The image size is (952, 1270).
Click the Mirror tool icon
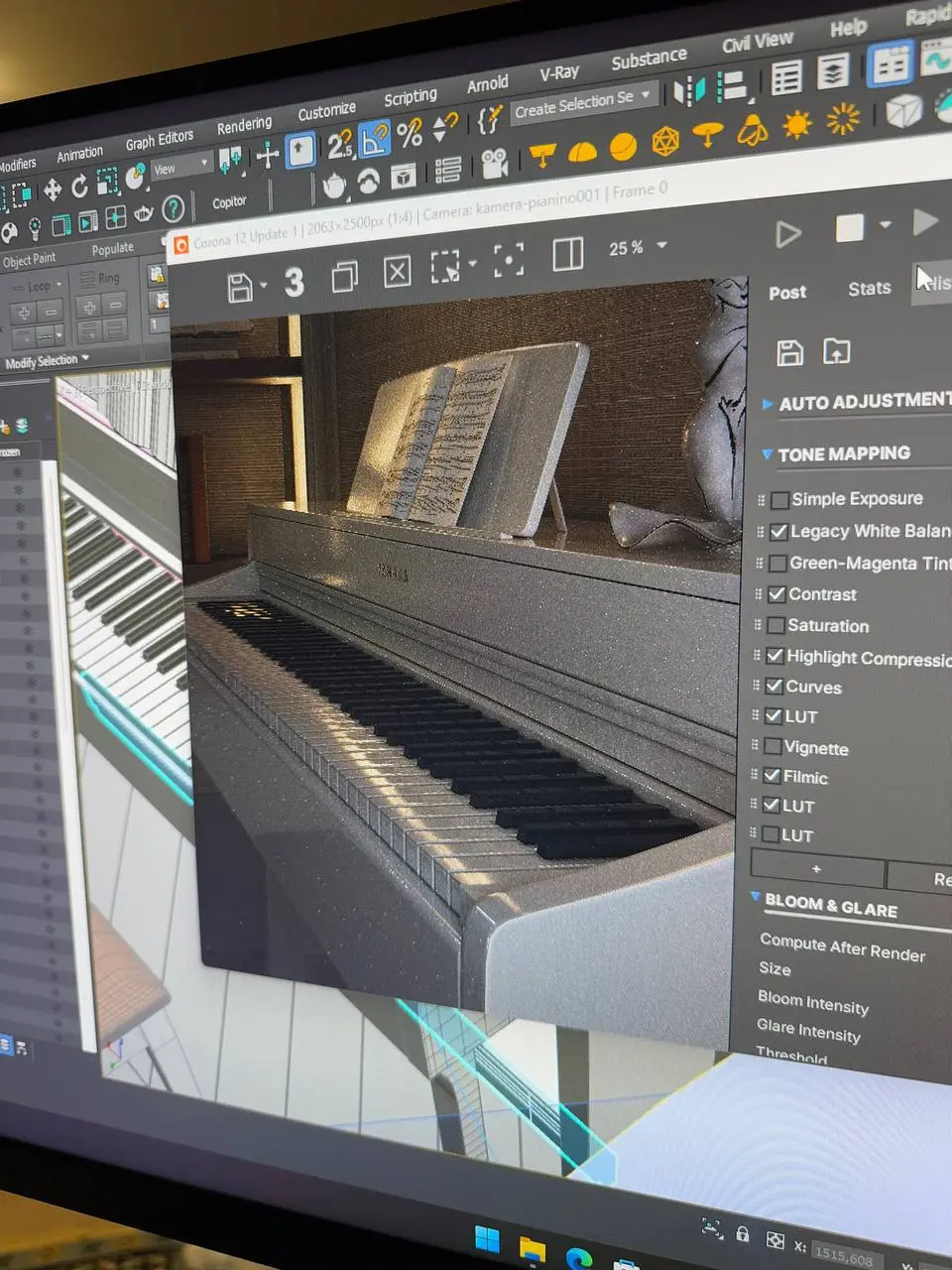(688, 91)
